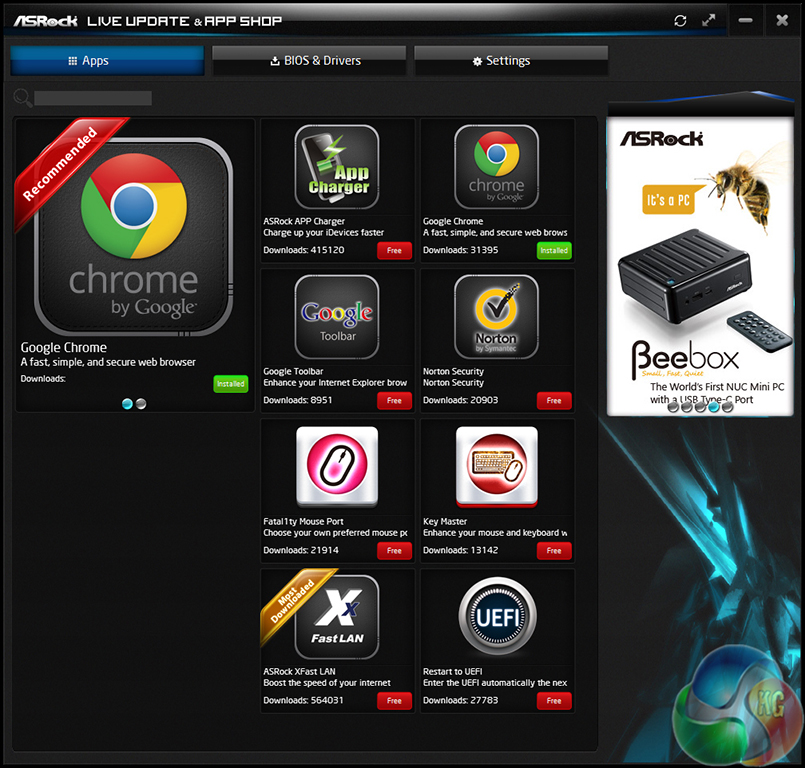Click the large recommended Chrome thumbnail
This screenshot has height=768, width=805.
[x=133, y=236]
